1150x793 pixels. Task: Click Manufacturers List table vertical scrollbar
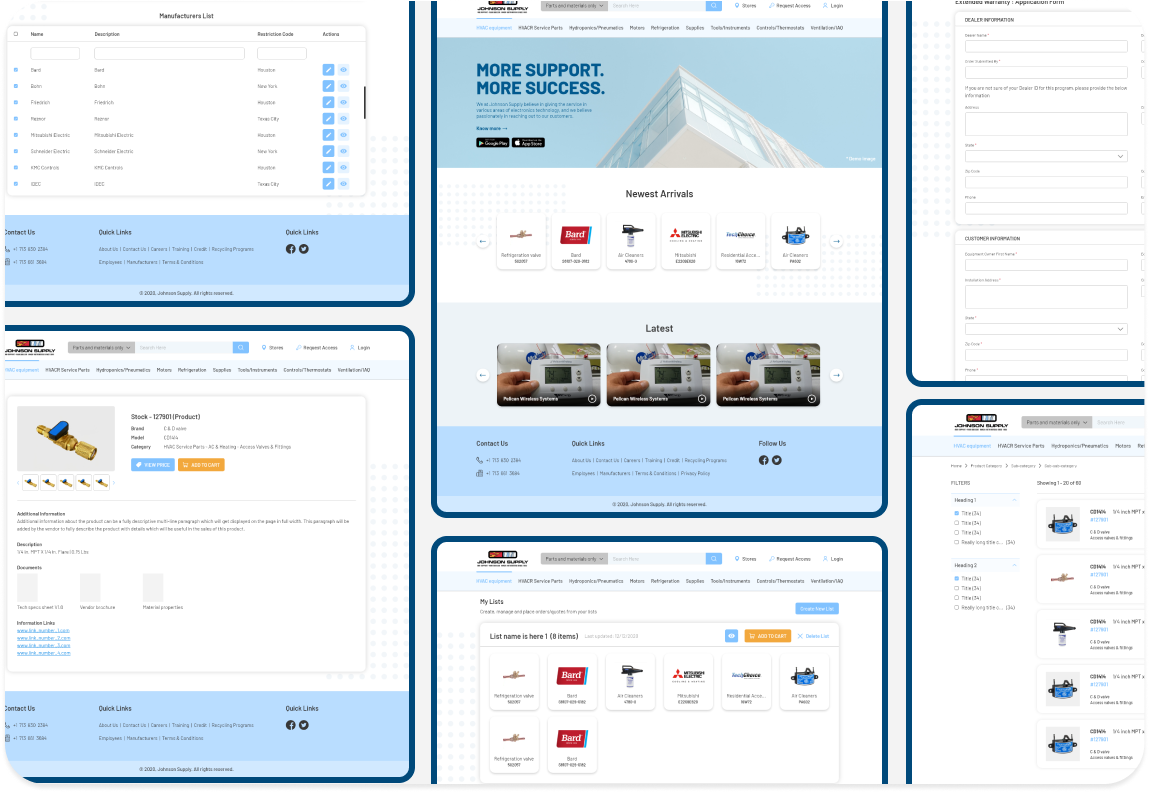click(x=365, y=102)
